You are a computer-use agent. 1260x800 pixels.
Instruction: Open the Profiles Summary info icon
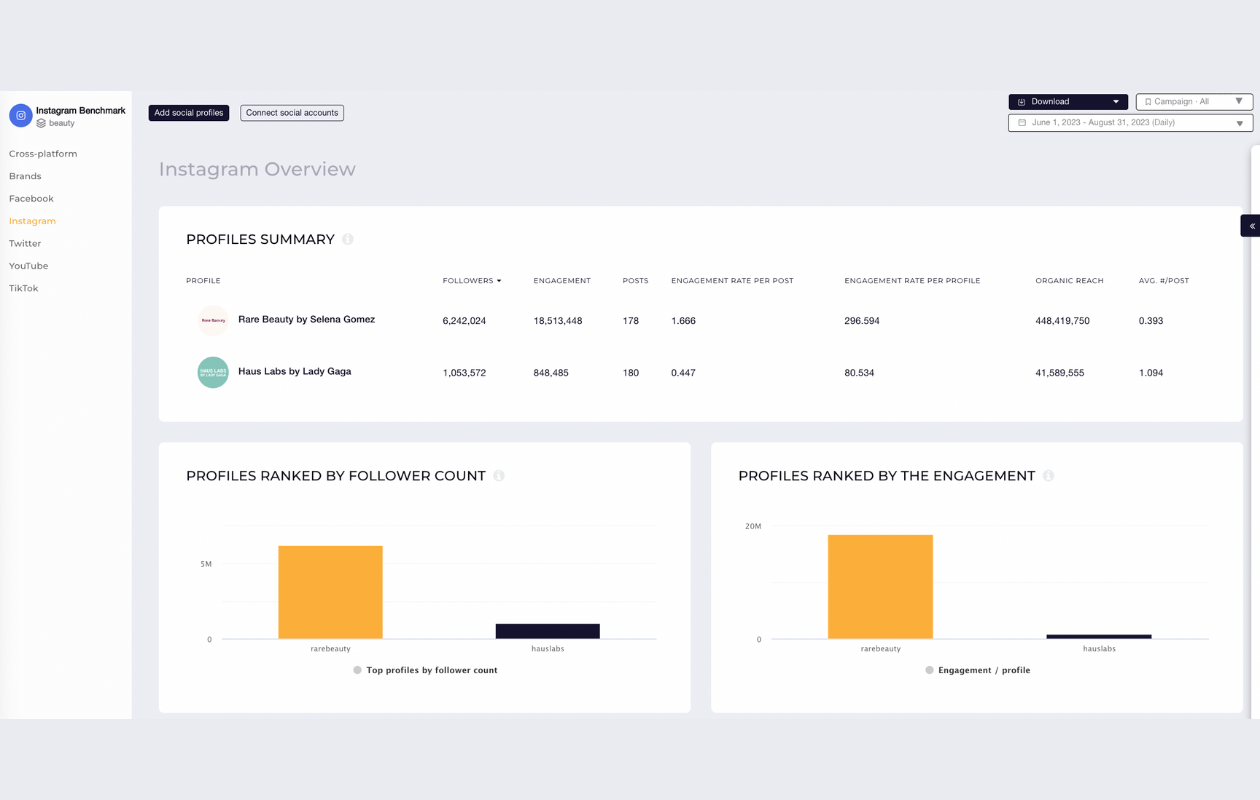pyautogui.click(x=348, y=239)
